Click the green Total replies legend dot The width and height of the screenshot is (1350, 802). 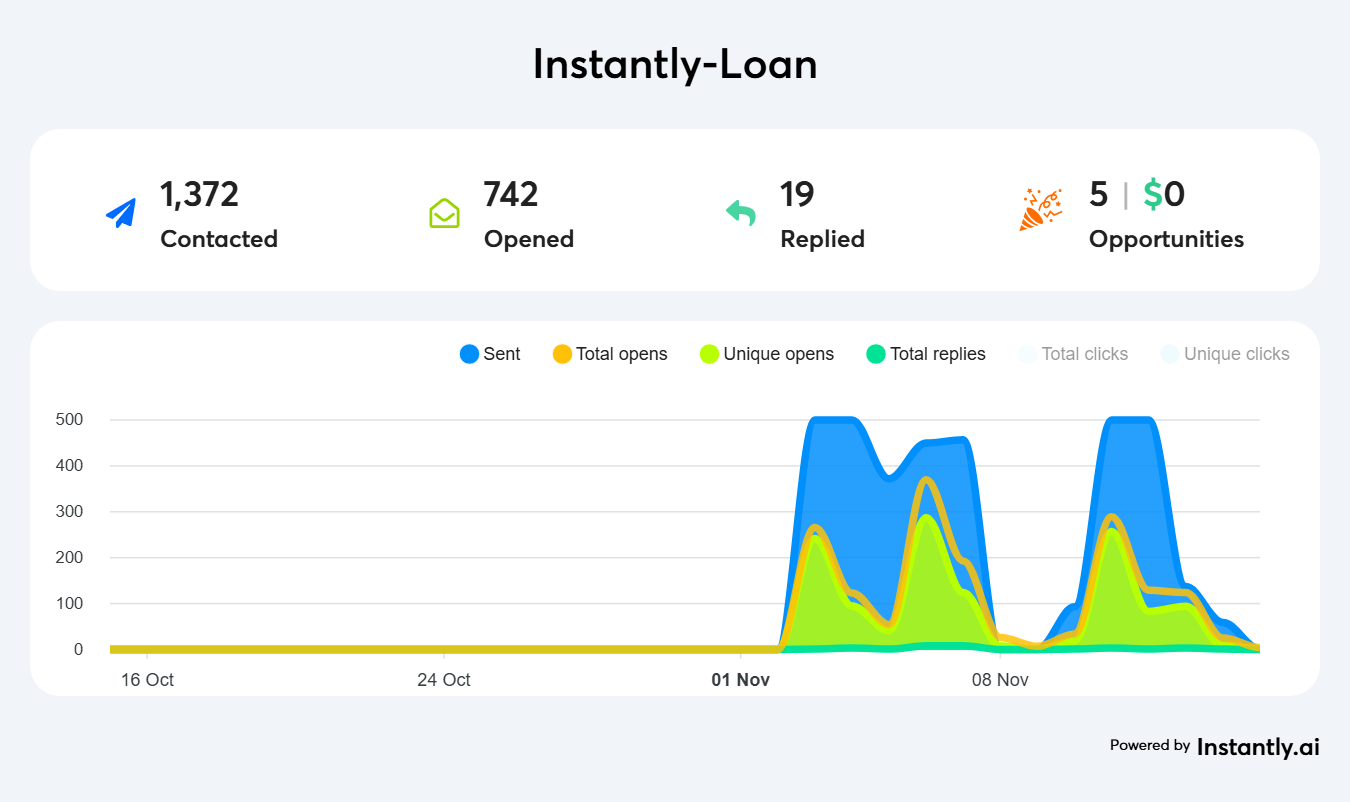[x=876, y=354]
